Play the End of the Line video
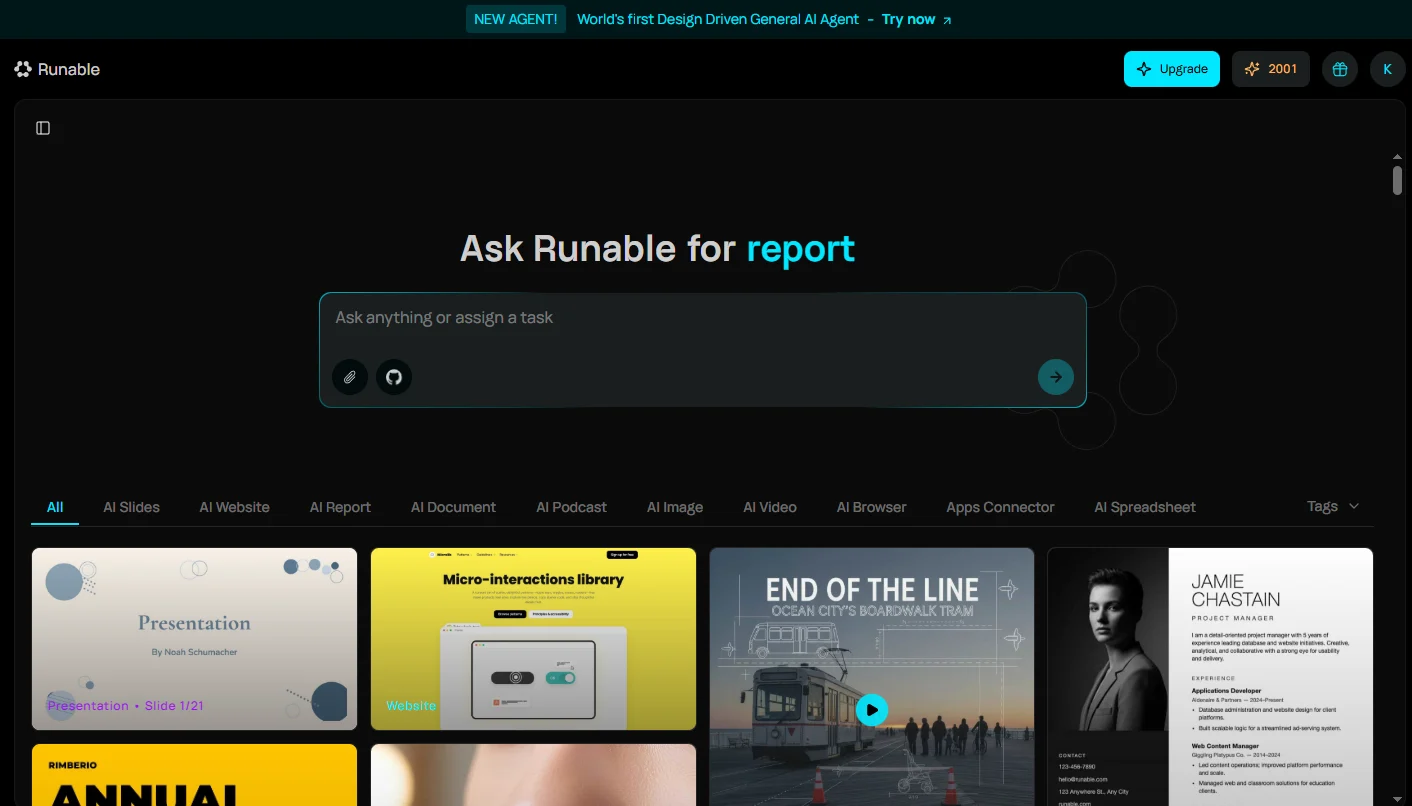Image resolution: width=1412 pixels, height=806 pixels. click(871, 710)
